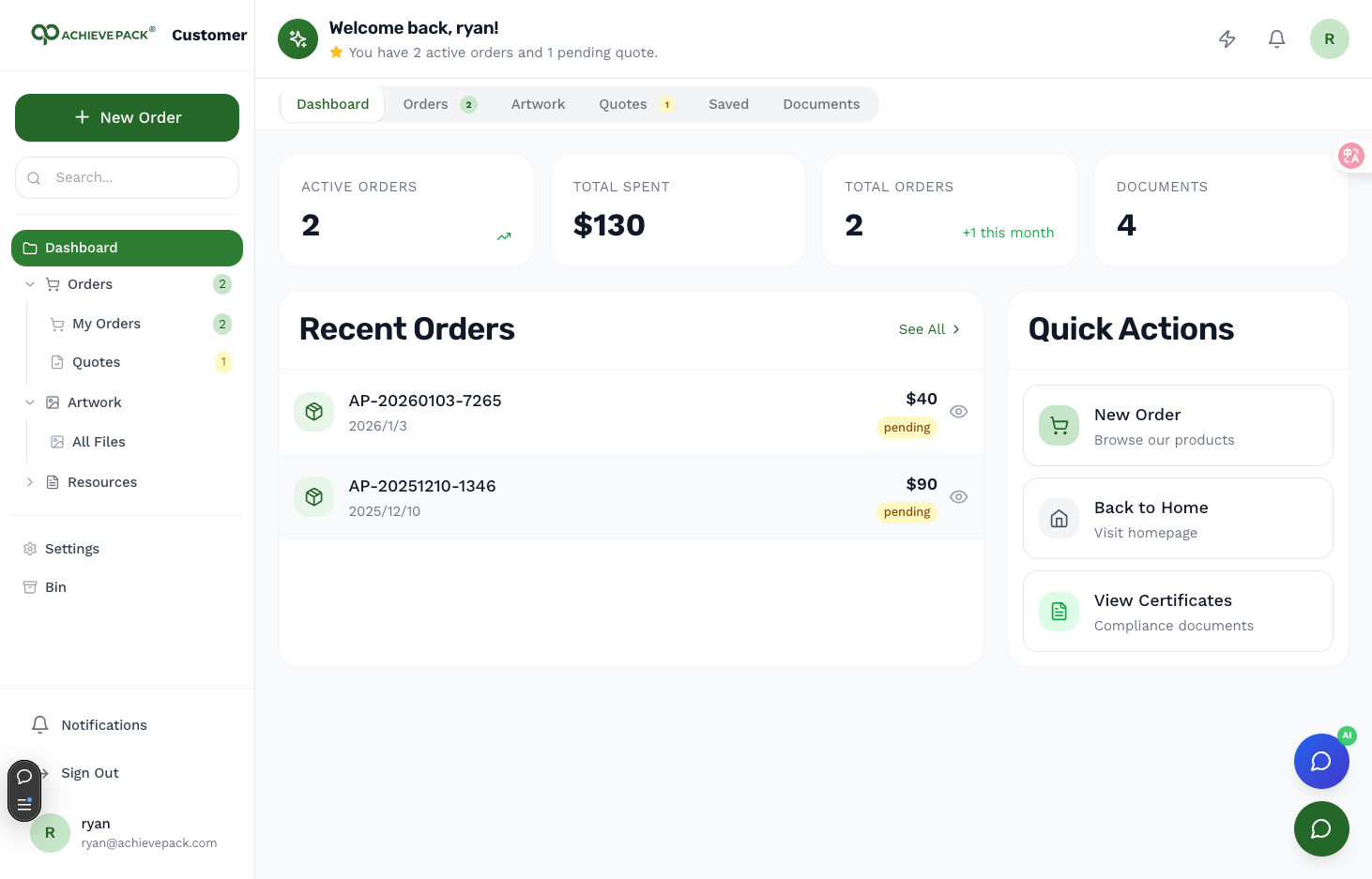Image resolution: width=1372 pixels, height=879 pixels.
Task: Select Dashboard in the sidebar
Action: point(127,248)
